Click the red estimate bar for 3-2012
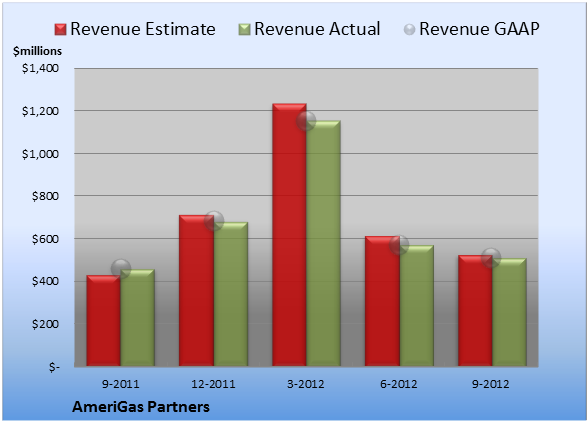 point(290,235)
